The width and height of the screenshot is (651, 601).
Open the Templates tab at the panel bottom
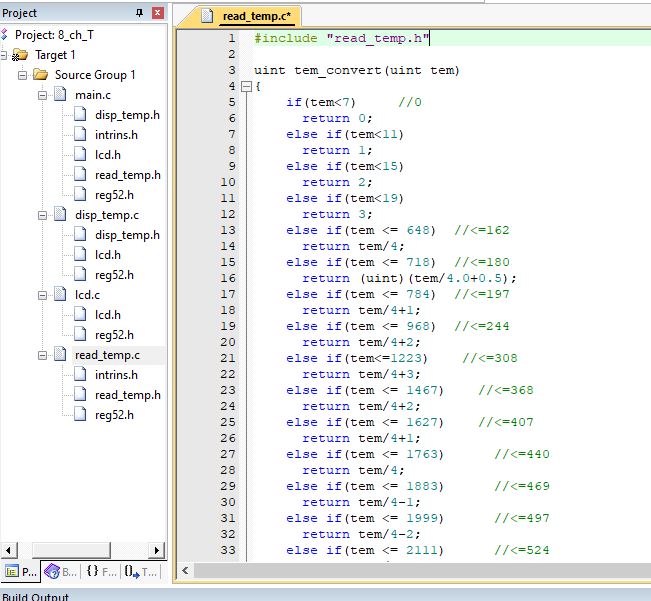[x=140, y=572]
